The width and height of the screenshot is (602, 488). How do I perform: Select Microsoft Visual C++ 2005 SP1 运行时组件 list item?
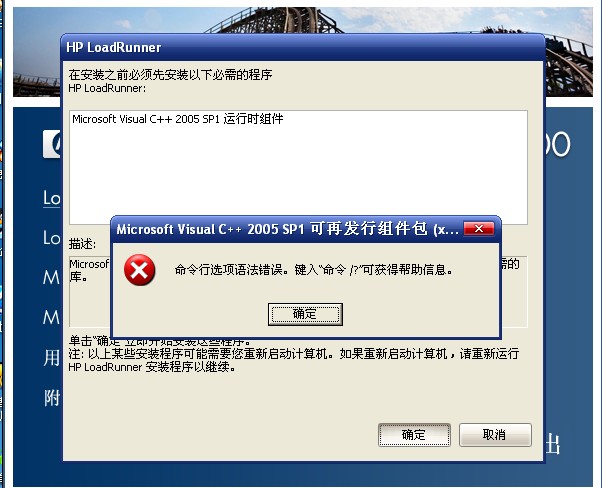pos(178,119)
